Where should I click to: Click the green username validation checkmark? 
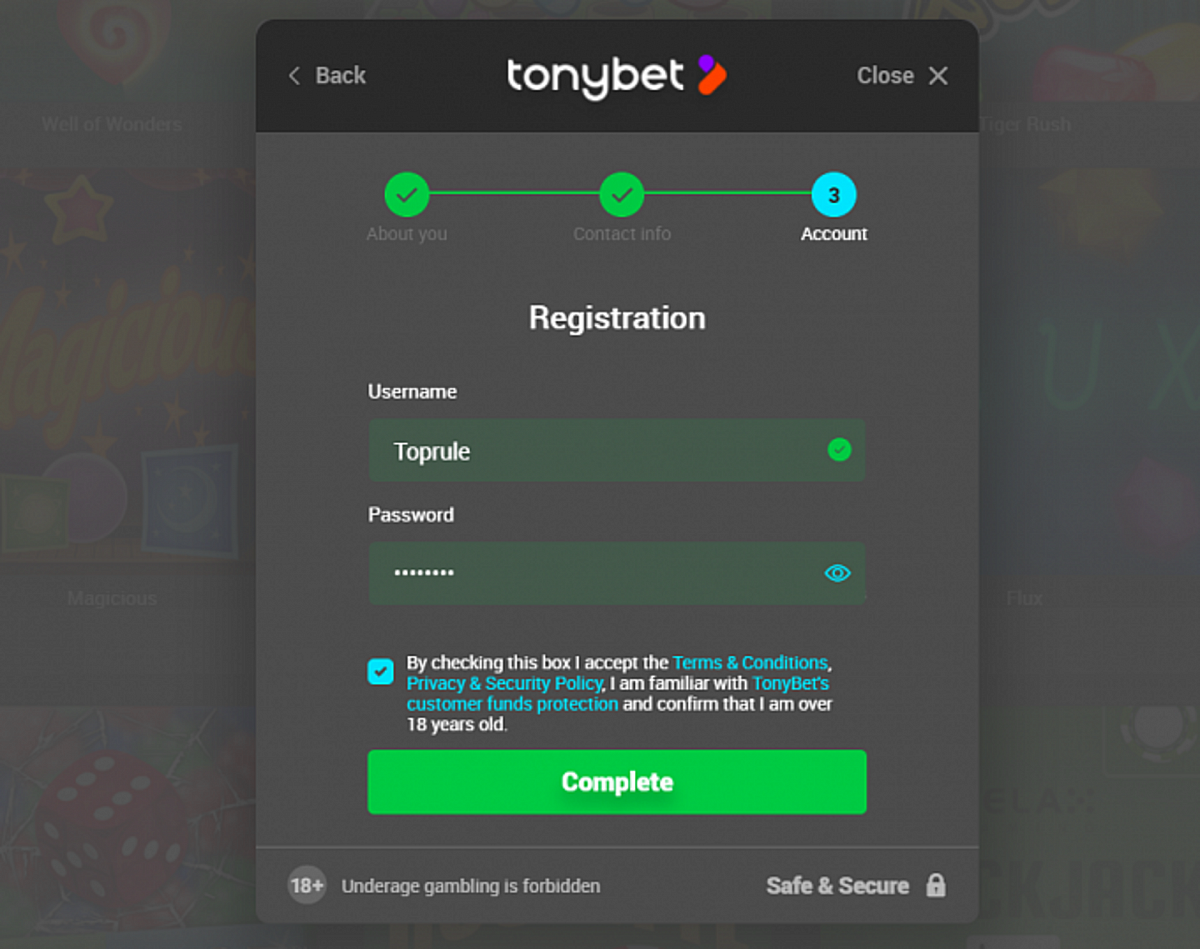pyautogui.click(x=840, y=450)
